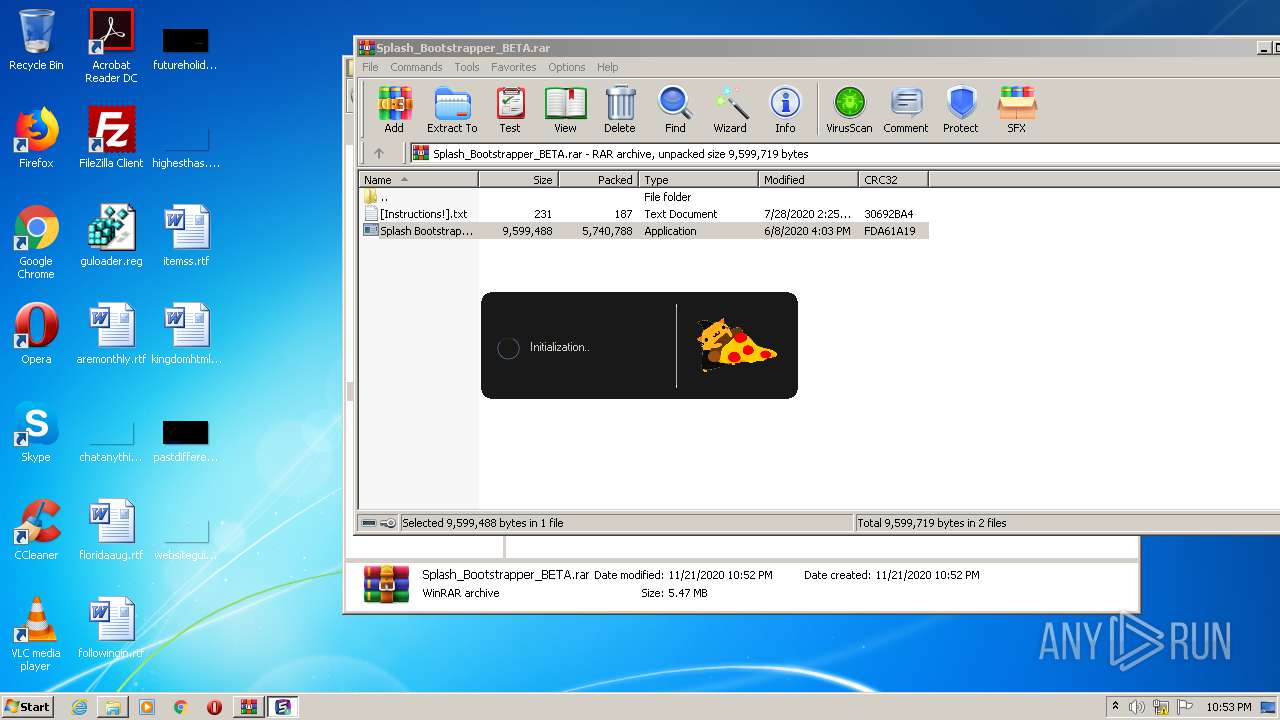Switch to WinRAR taskbar button
The height and width of the screenshot is (720, 1280).
(x=249, y=707)
